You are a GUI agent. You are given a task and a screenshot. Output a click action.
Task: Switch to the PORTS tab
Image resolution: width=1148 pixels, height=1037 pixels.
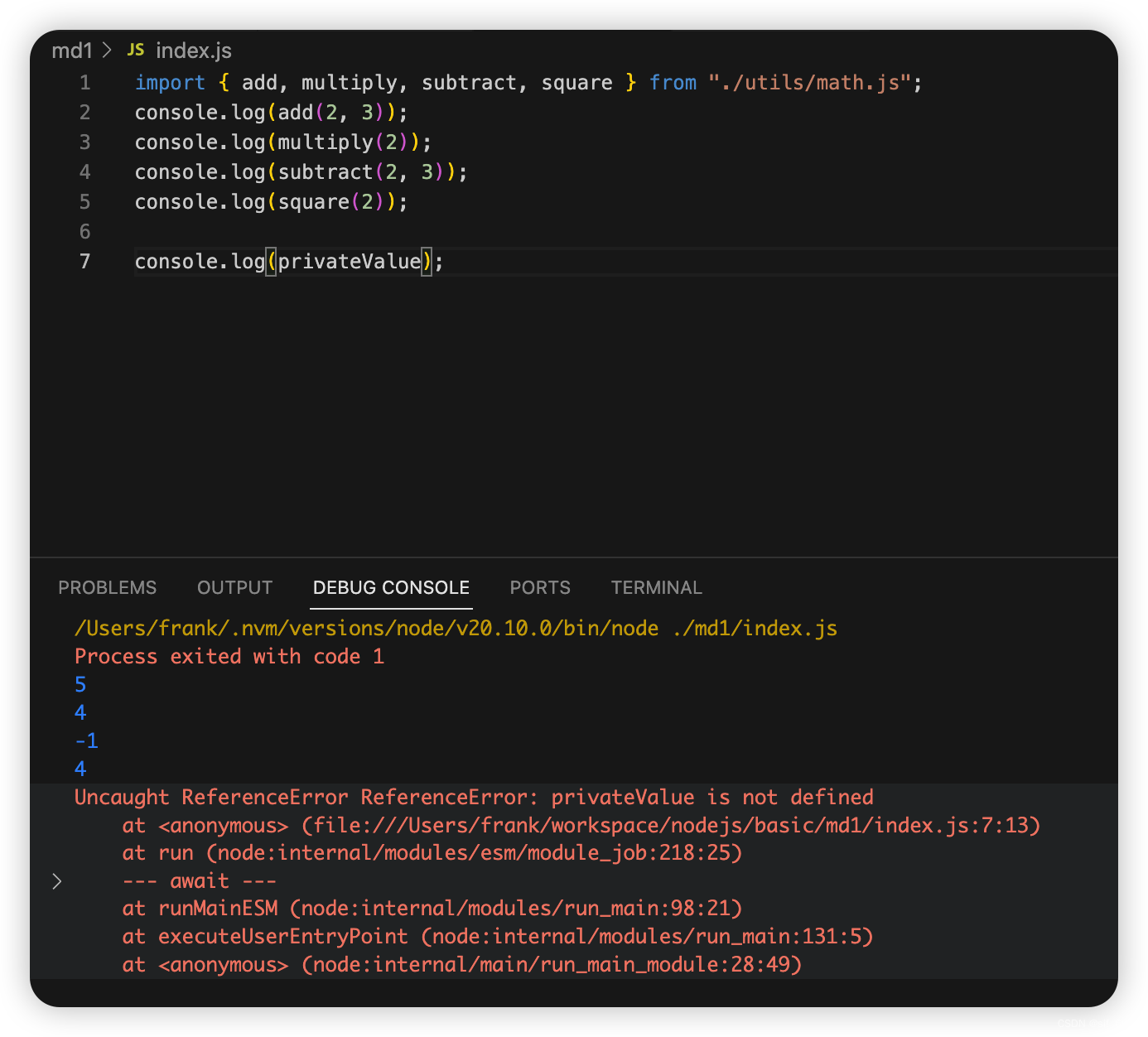[x=540, y=587]
